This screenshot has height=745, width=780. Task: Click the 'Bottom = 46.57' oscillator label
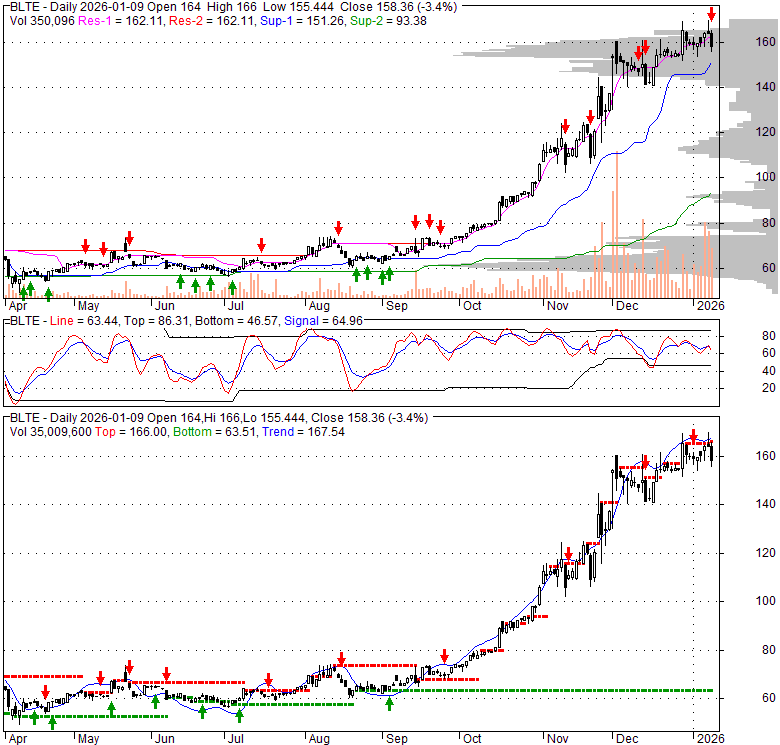pos(236,321)
